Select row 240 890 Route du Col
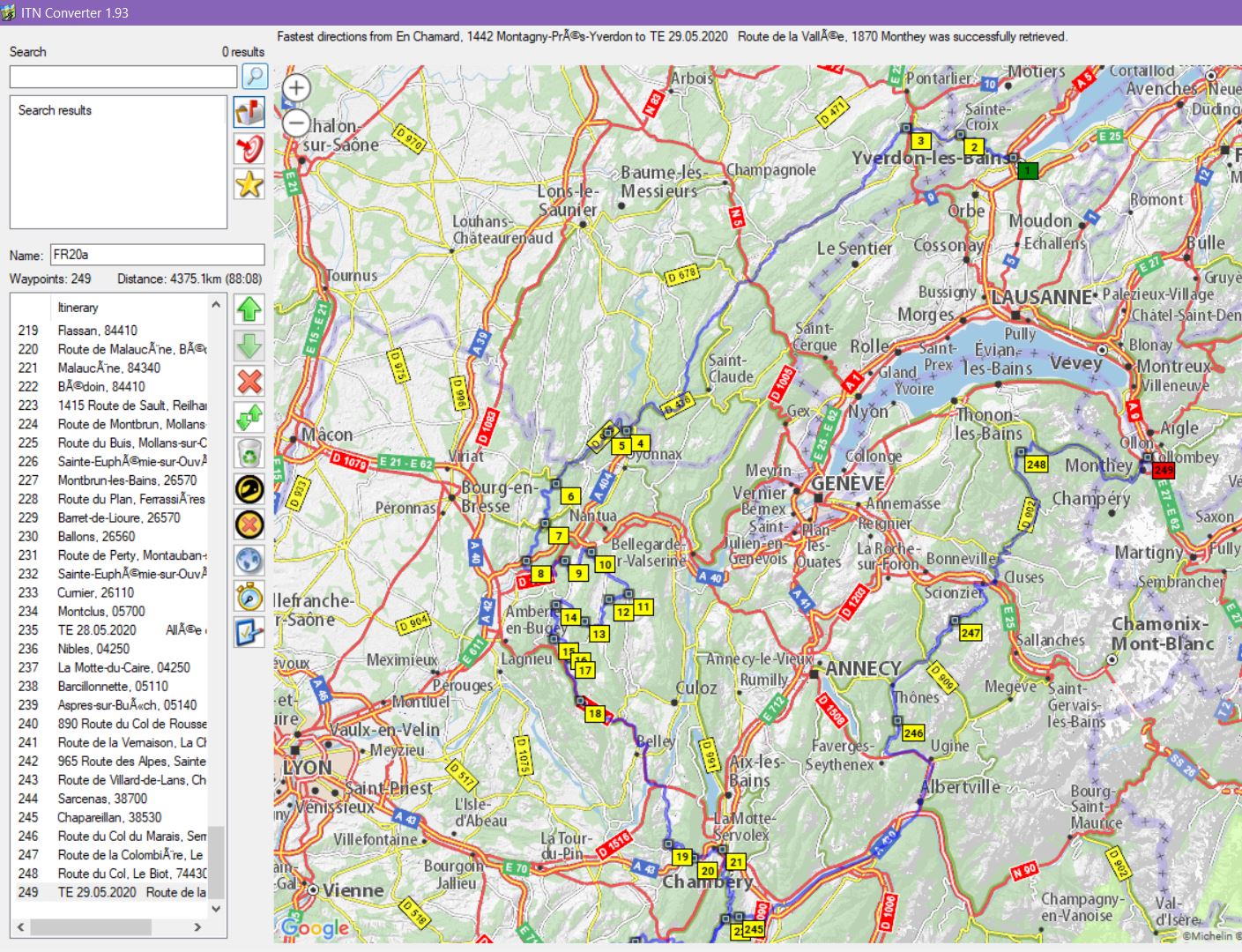This screenshot has width=1242, height=952. 109,724
